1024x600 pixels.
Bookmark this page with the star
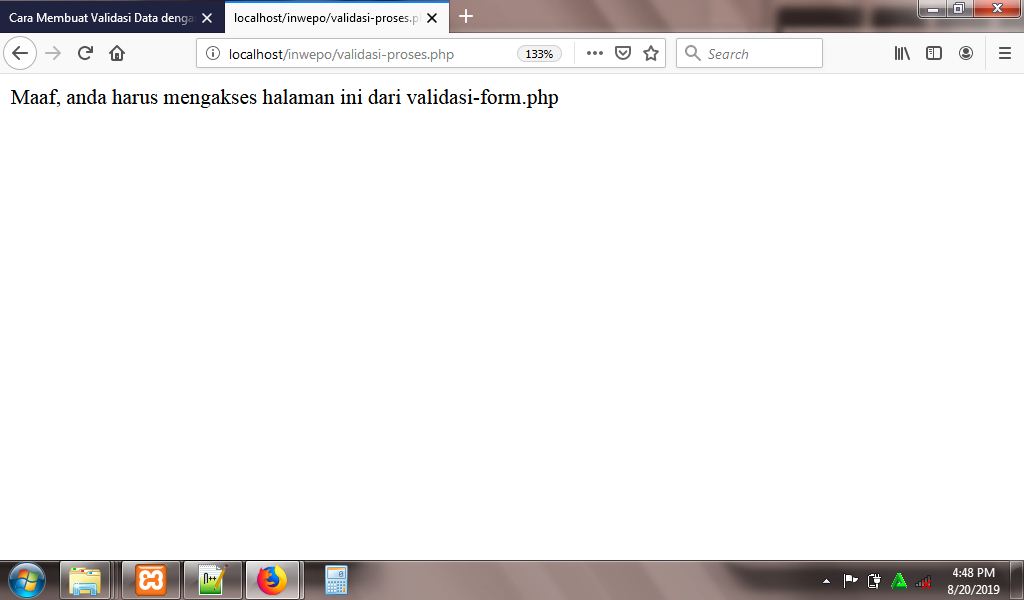pyautogui.click(x=651, y=54)
